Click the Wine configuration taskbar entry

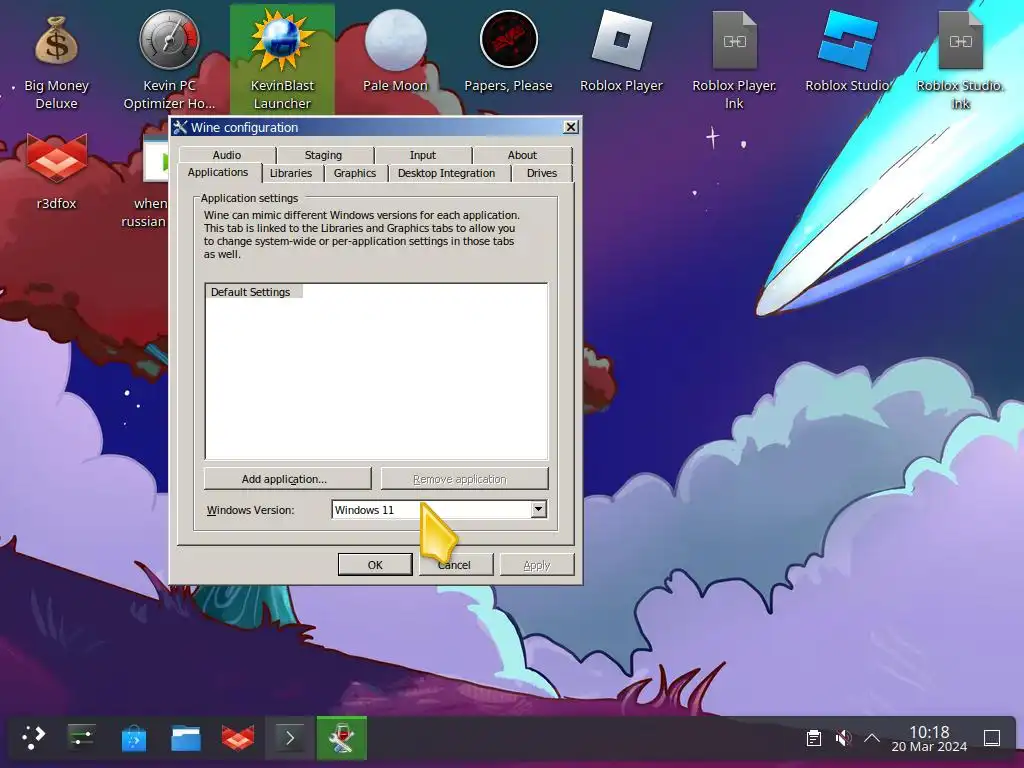tap(342, 738)
